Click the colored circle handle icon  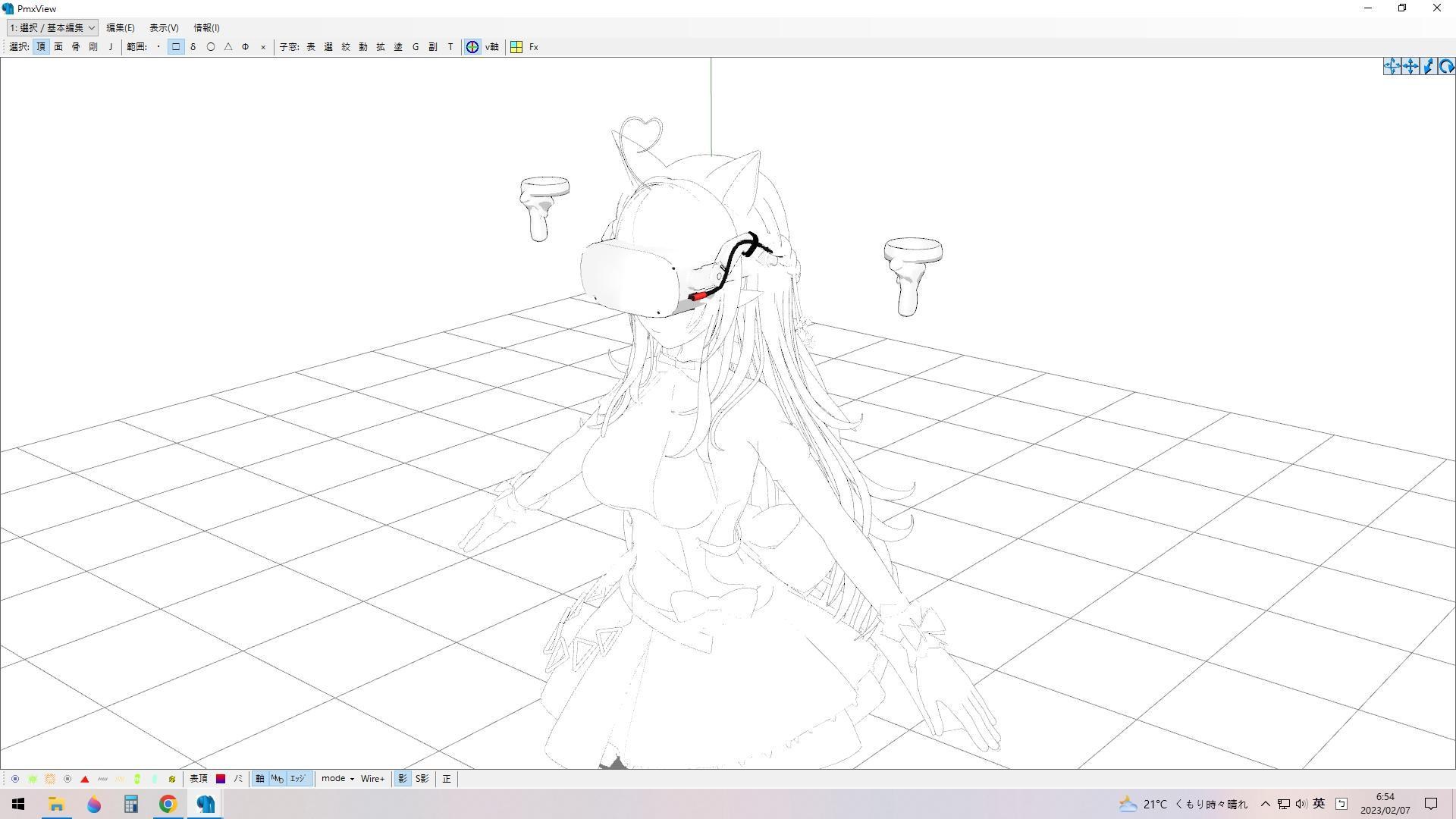pyautogui.click(x=472, y=47)
